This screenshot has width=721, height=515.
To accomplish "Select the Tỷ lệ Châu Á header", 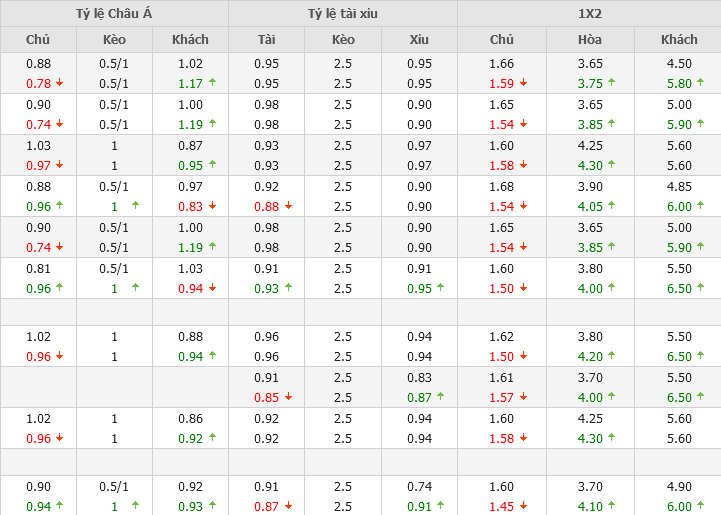I will tap(114, 14).
